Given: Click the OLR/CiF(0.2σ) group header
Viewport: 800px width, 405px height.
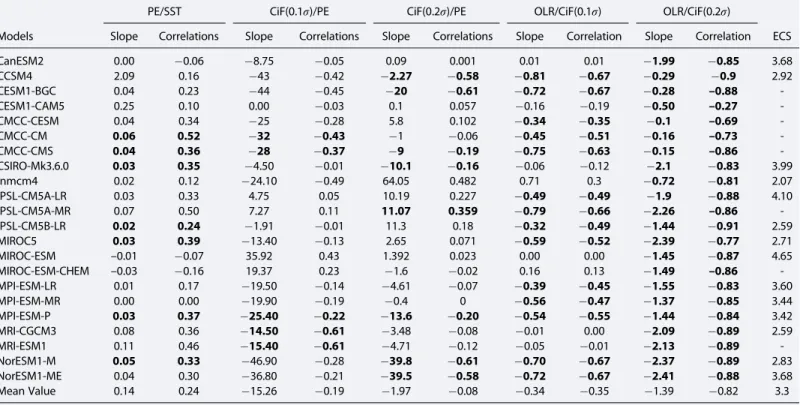Looking at the screenshot, I should 696,12.
